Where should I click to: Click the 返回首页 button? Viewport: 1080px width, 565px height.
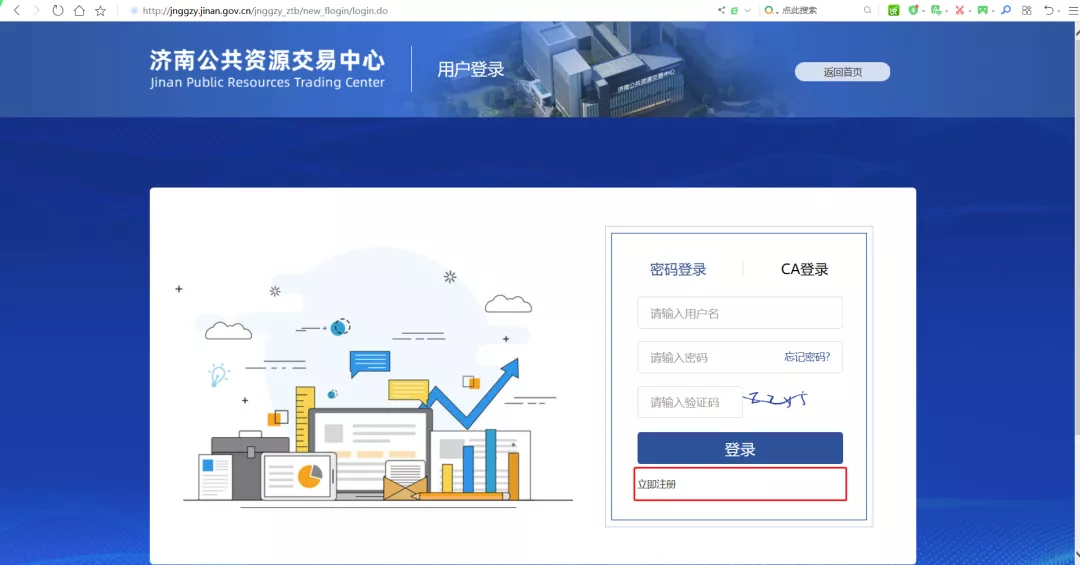(x=842, y=72)
